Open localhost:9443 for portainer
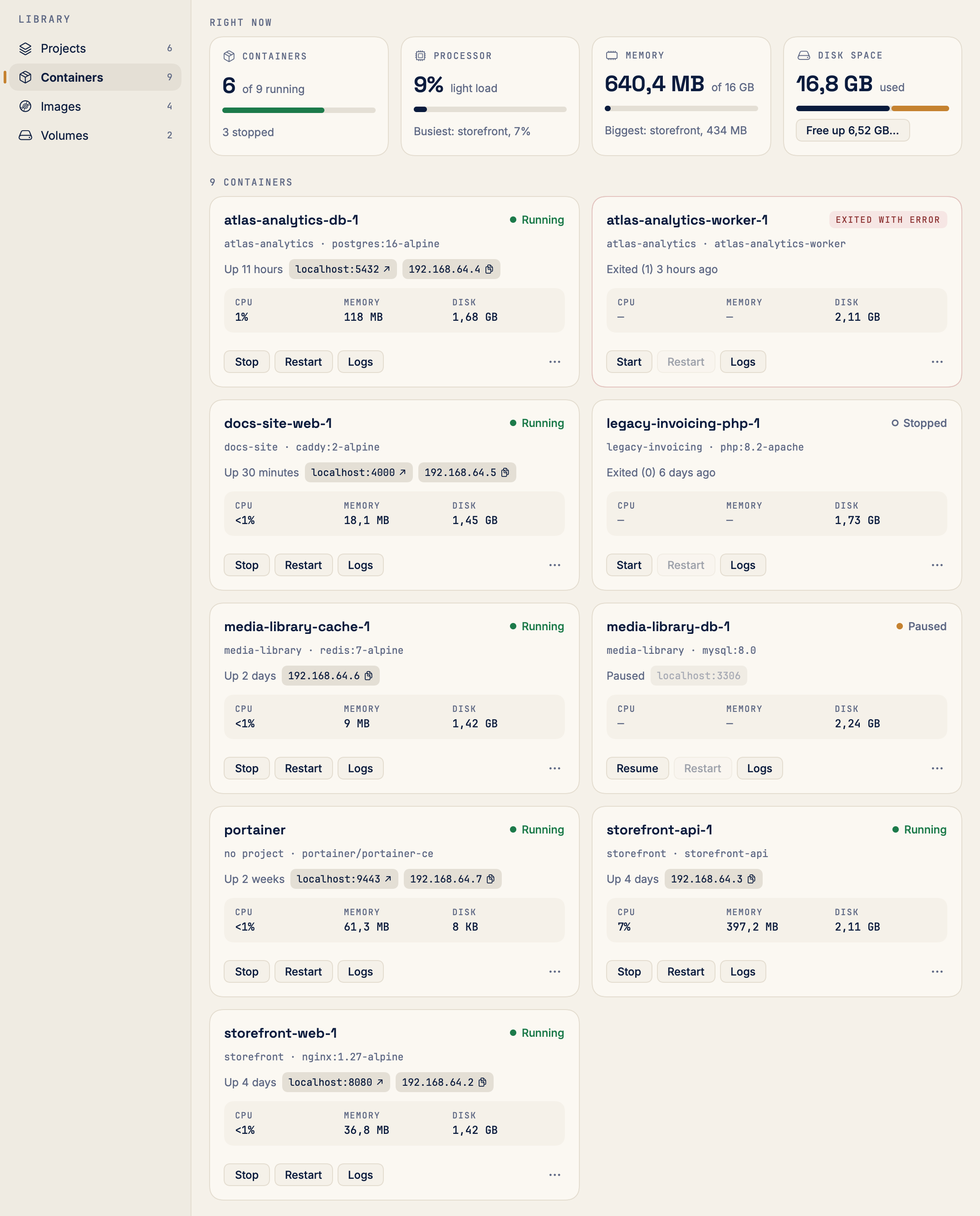The width and height of the screenshot is (980, 1216). click(x=344, y=879)
